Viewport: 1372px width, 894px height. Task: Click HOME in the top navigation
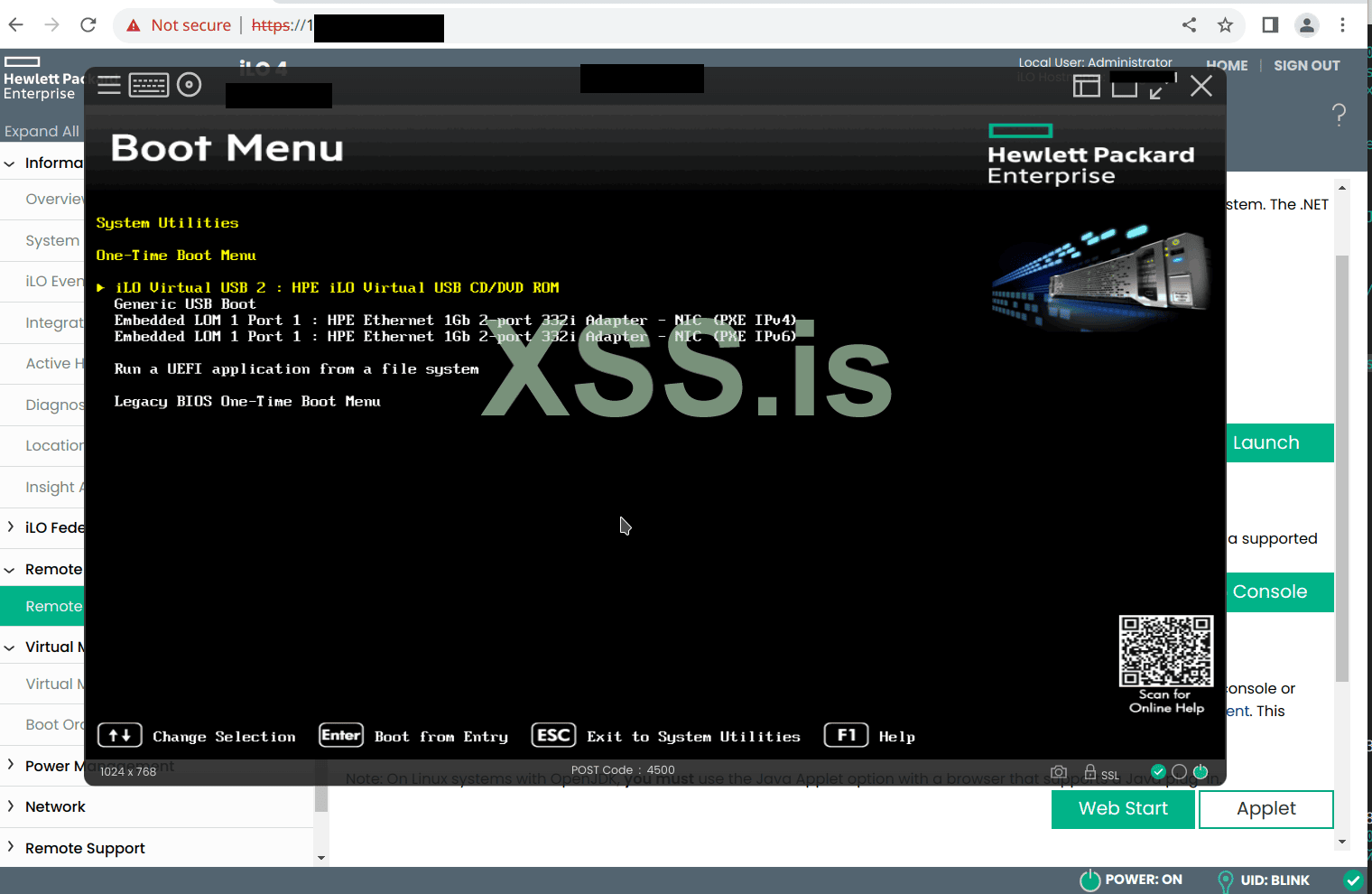(1227, 65)
